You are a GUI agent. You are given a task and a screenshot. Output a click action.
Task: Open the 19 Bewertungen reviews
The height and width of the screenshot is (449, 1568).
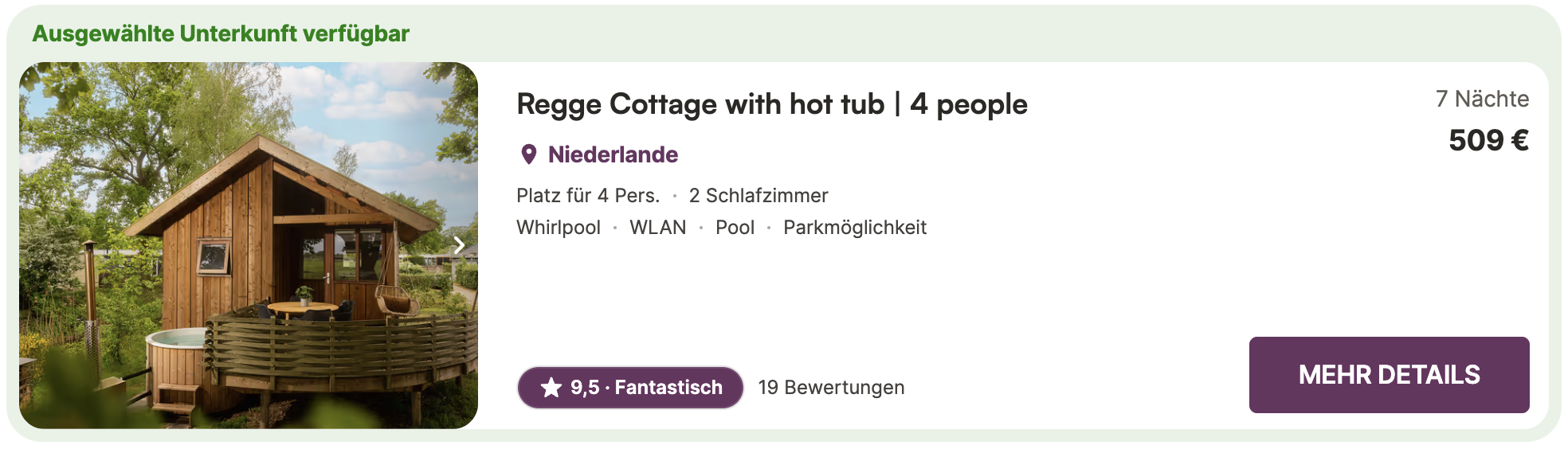pos(831,388)
